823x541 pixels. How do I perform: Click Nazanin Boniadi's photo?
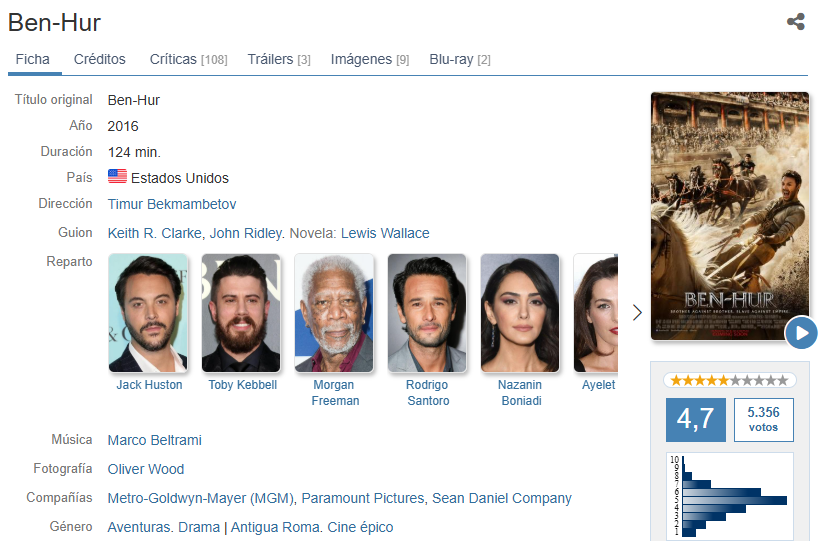(520, 313)
